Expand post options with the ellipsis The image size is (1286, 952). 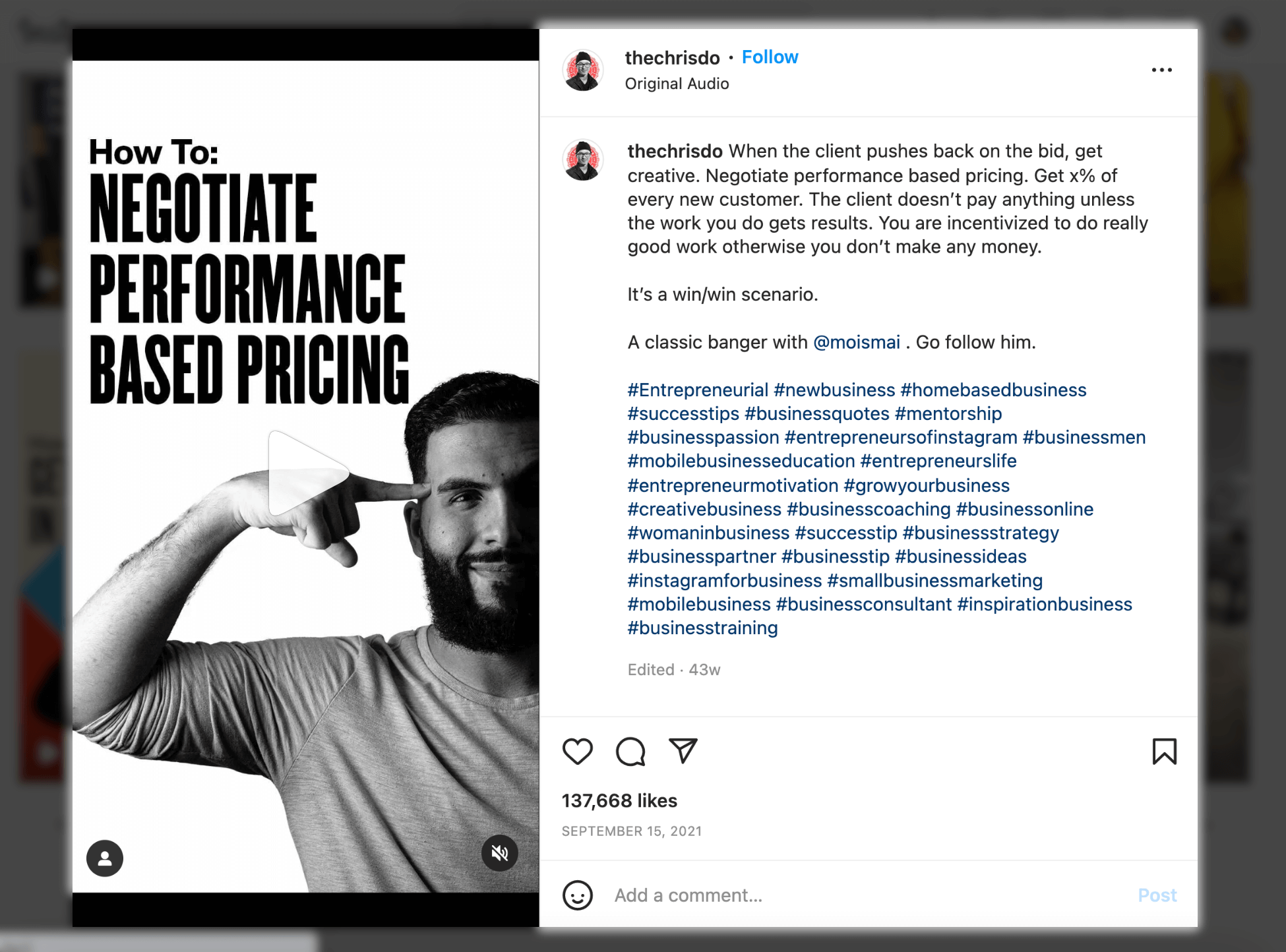click(1162, 70)
